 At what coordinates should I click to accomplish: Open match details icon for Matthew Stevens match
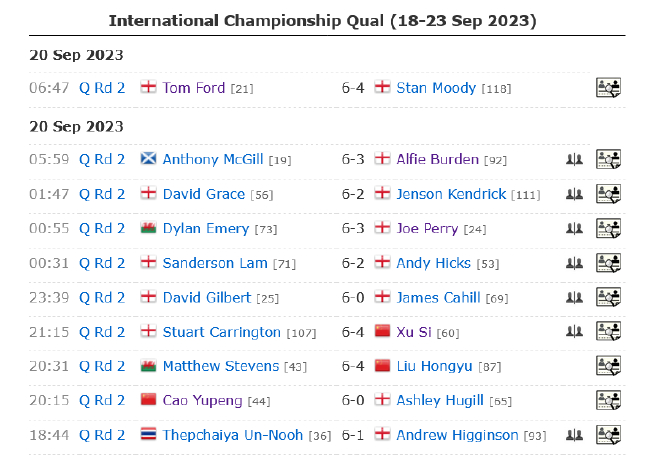608,366
